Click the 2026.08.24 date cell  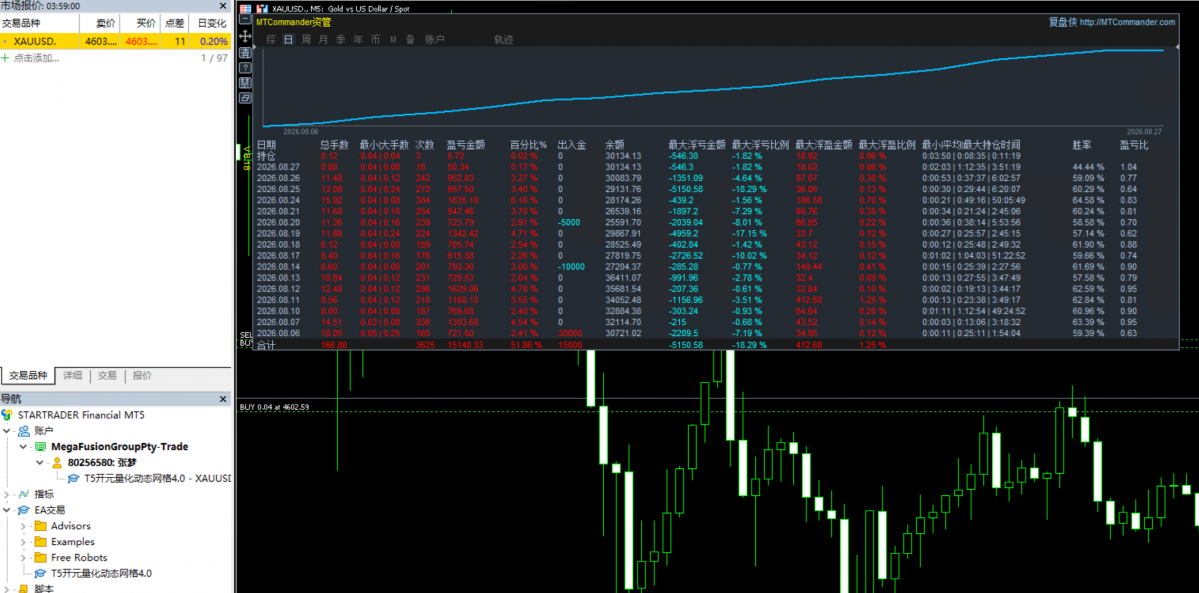pos(278,200)
